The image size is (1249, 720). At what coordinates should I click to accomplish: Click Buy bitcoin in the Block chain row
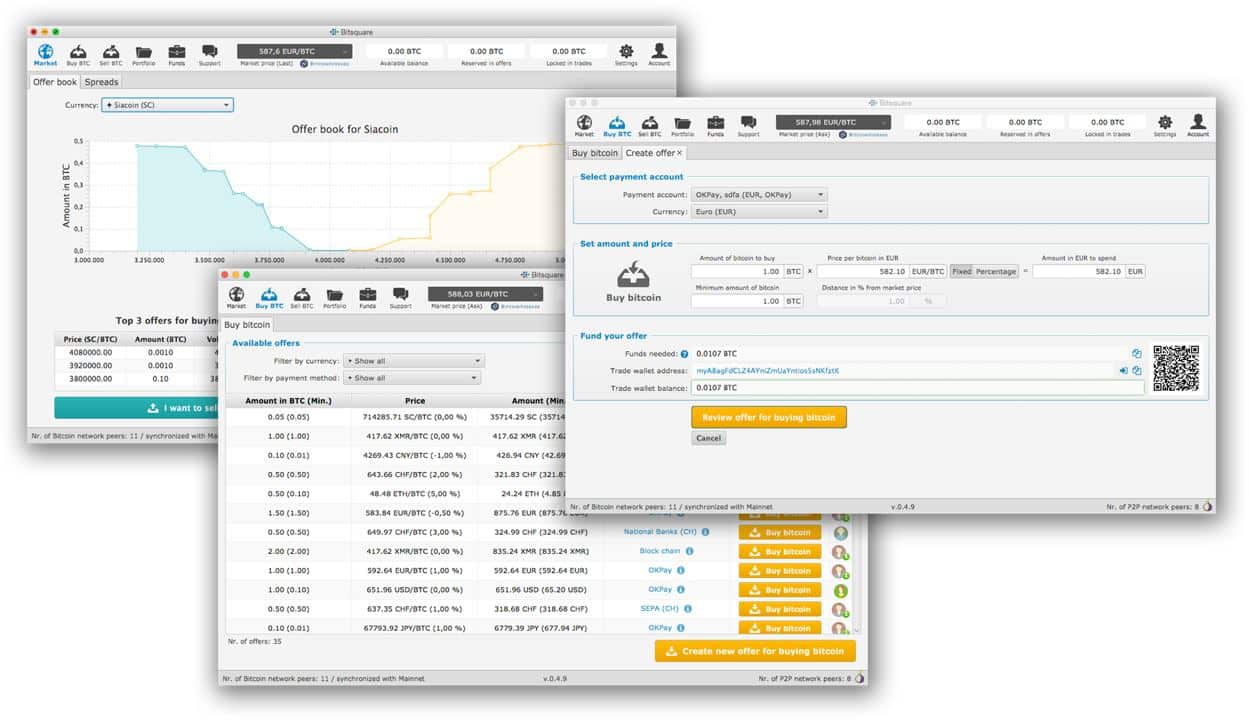[x=779, y=551]
